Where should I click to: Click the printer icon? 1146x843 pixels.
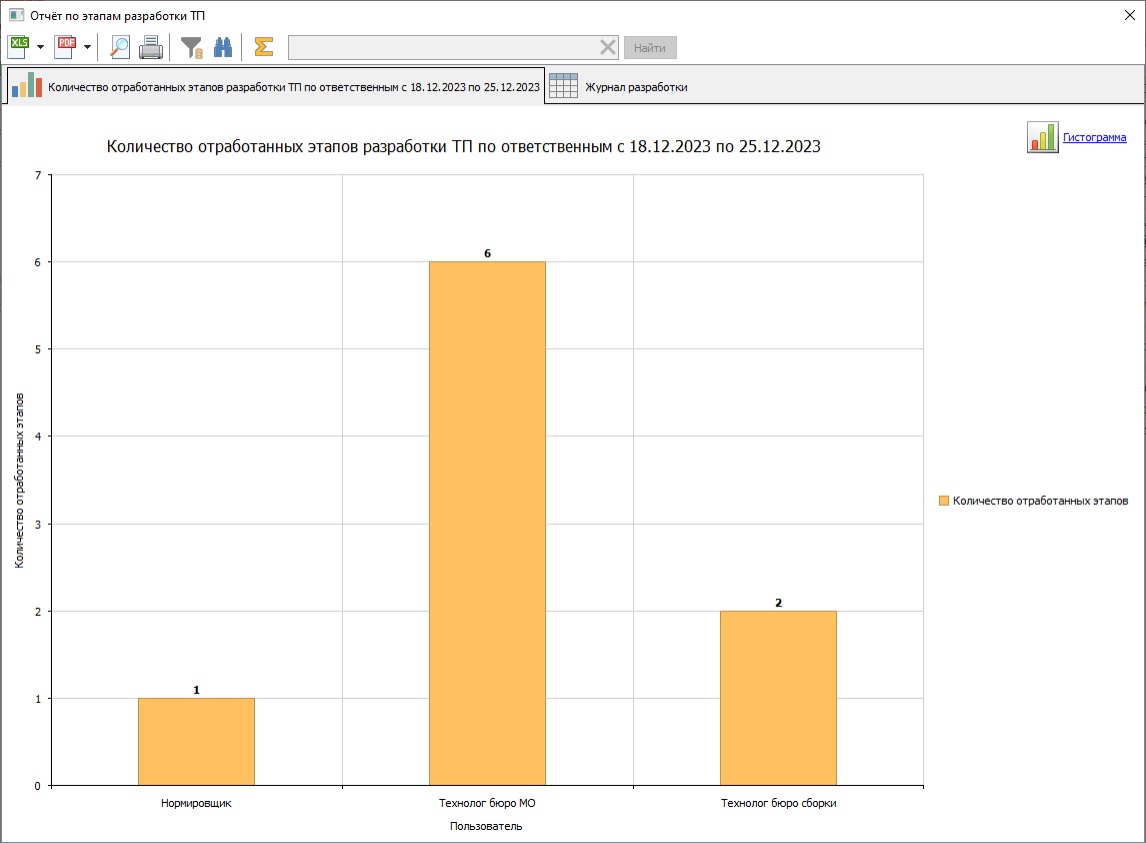[150, 47]
